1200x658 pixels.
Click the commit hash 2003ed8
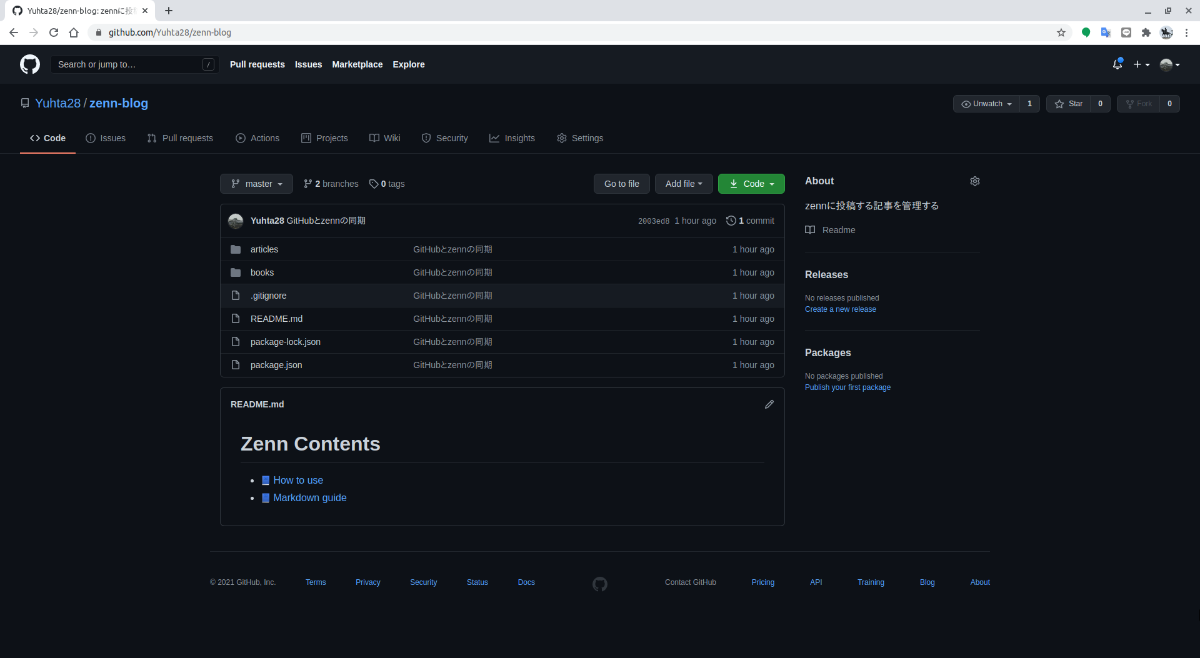[x=653, y=221]
